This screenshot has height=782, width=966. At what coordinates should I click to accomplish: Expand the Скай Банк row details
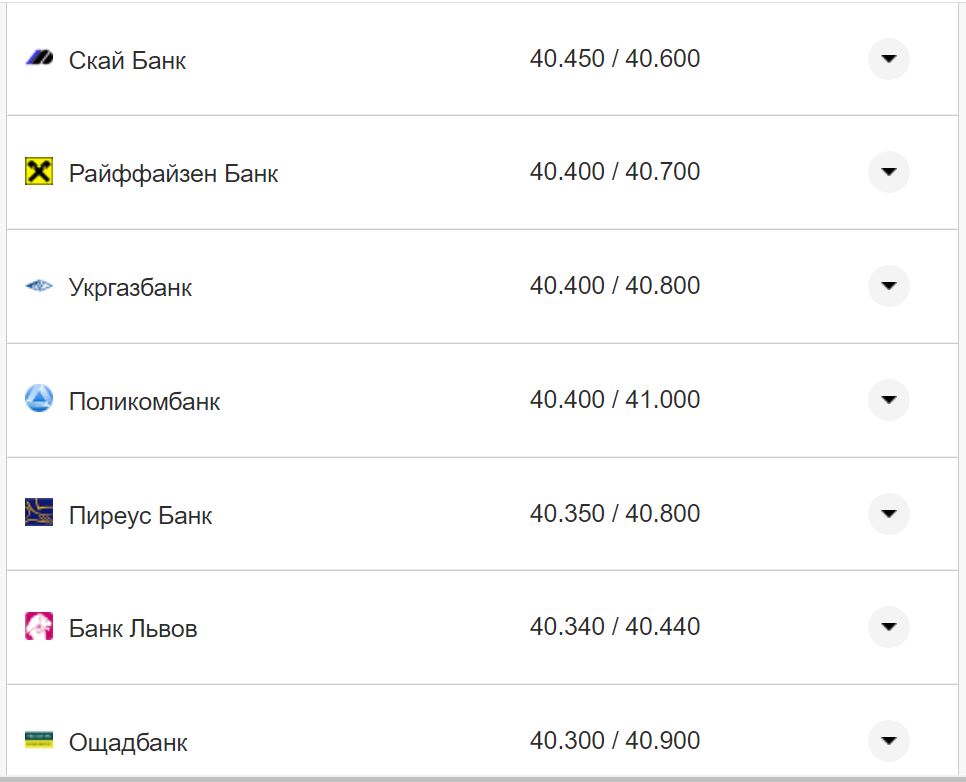coord(888,59)
